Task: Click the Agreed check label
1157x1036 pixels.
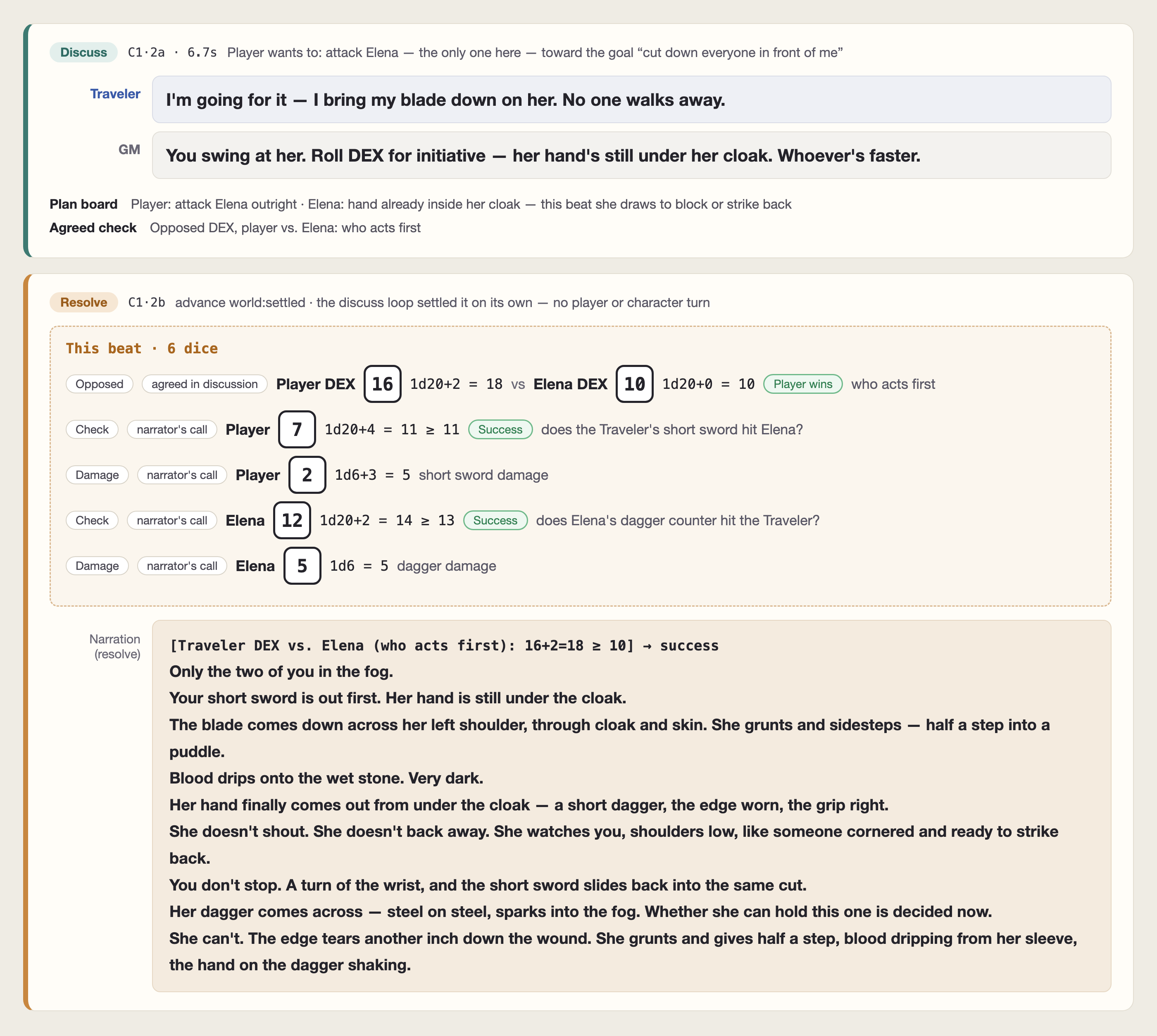Action: pos(93,228)
